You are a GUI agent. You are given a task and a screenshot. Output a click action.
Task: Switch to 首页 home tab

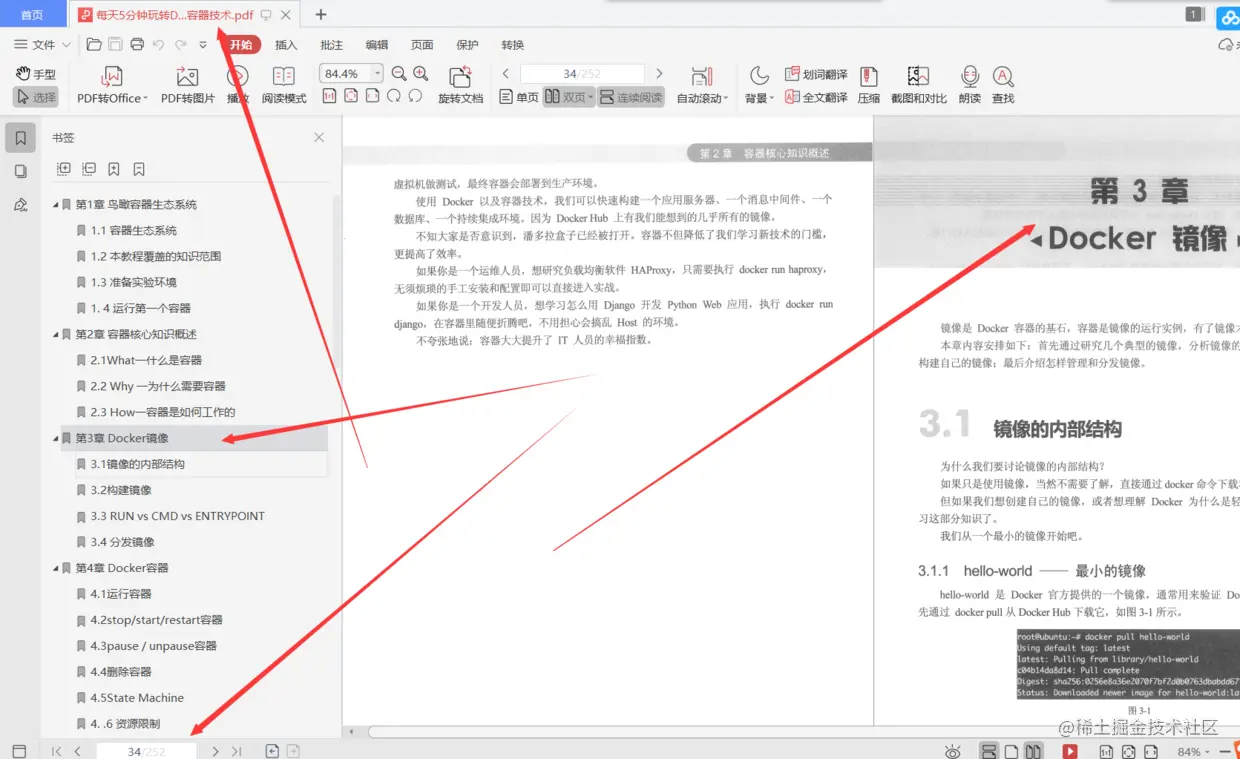click(32, 14)
